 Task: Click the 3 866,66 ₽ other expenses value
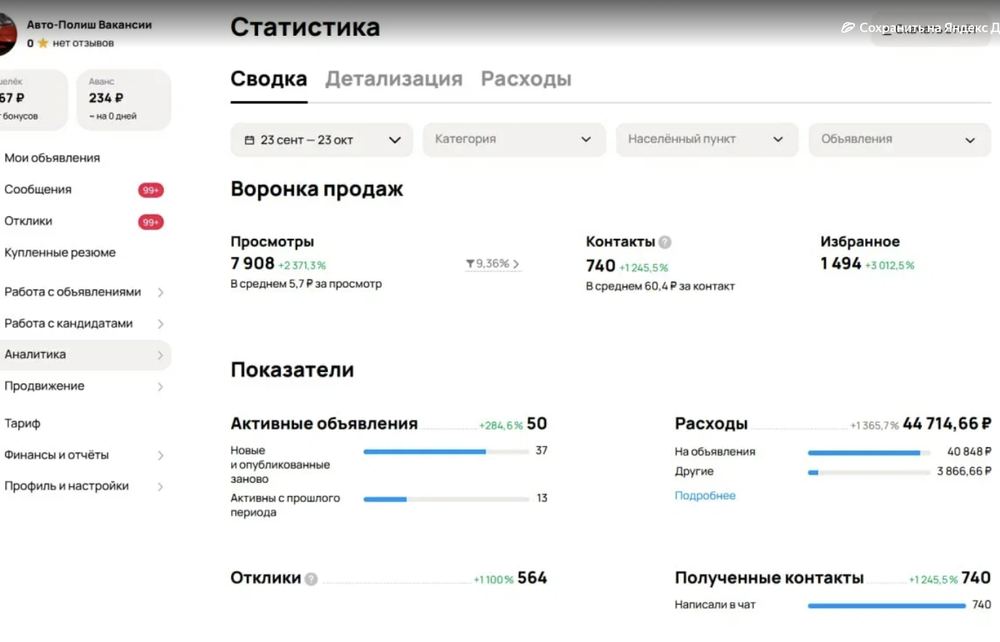(x=964, y=472)
